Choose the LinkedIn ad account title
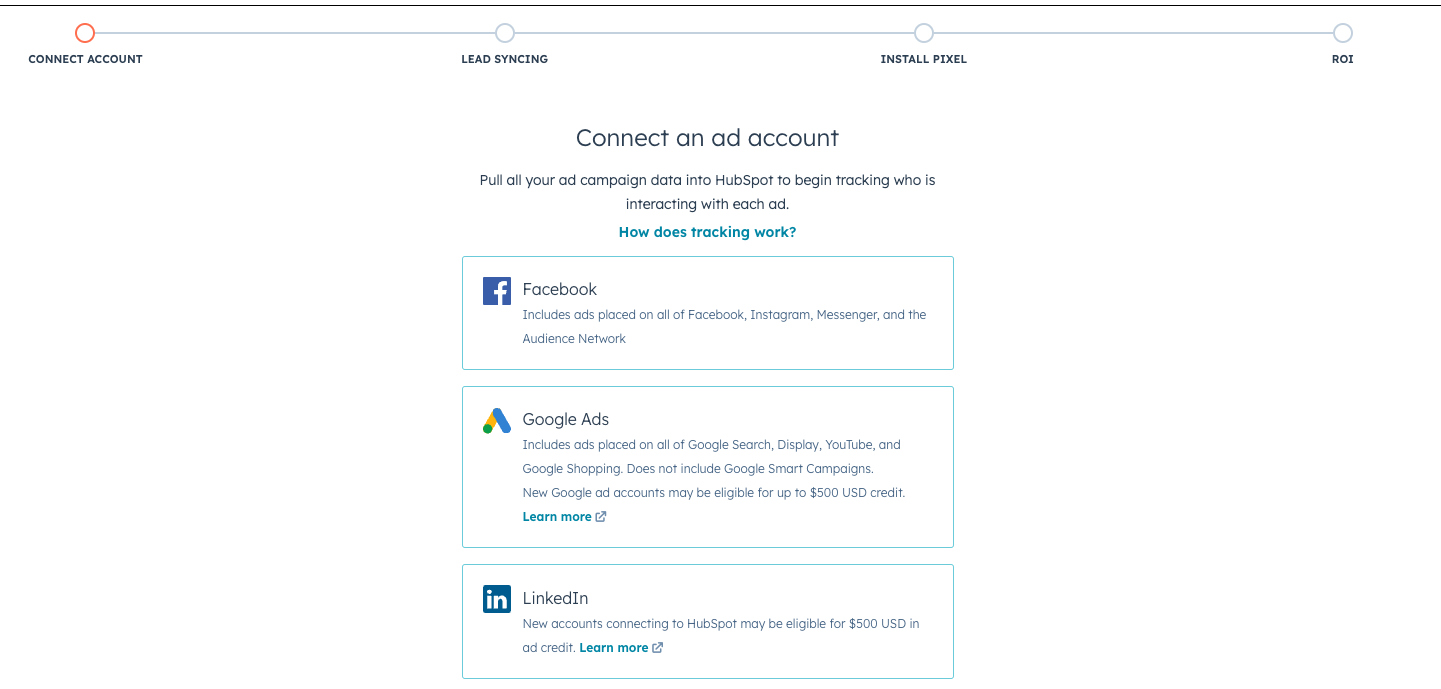 pyautogui.click(x=555, y=598)
